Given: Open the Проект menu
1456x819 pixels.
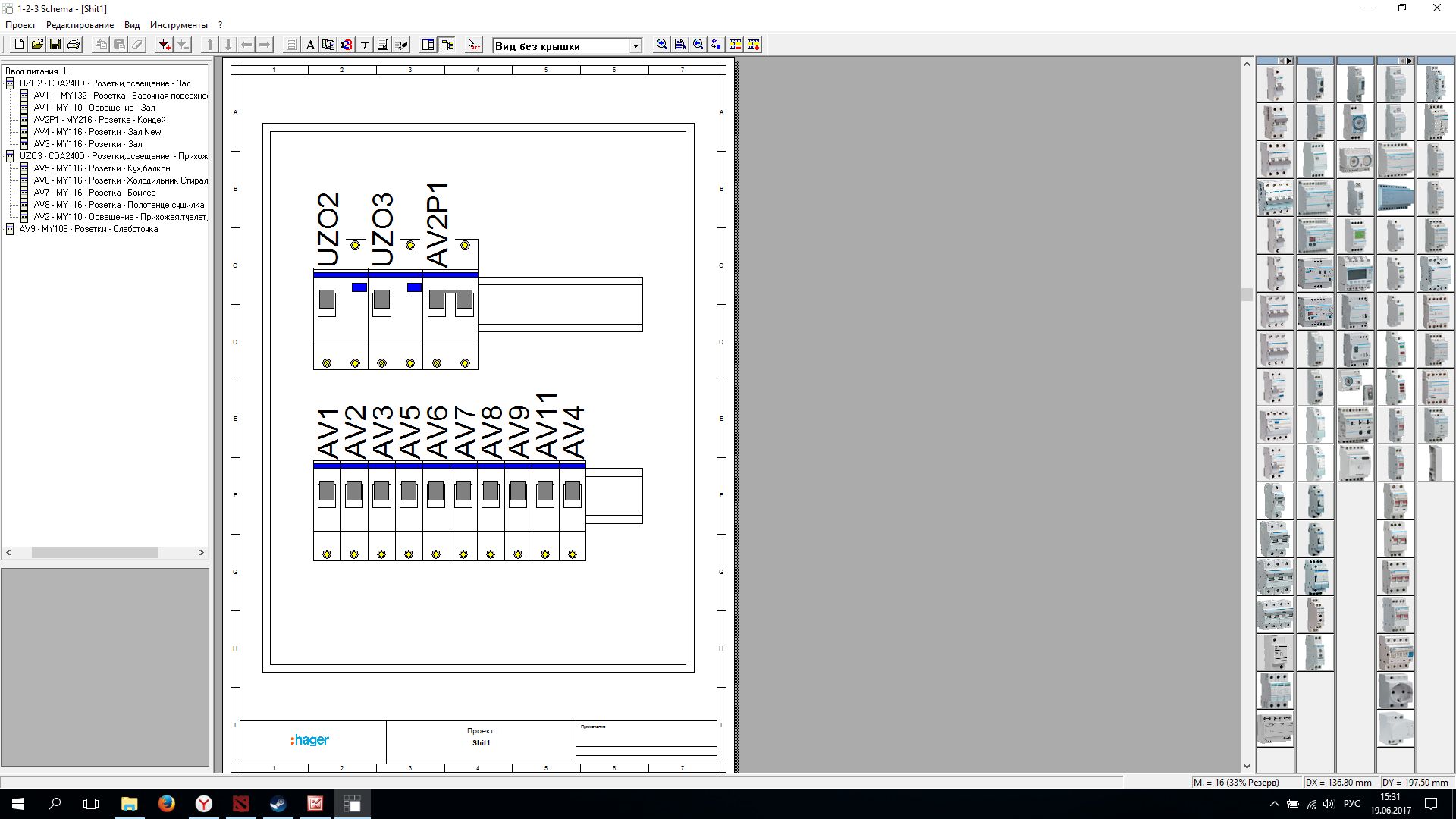Looking at the screenshot, I should coord(20,25).
